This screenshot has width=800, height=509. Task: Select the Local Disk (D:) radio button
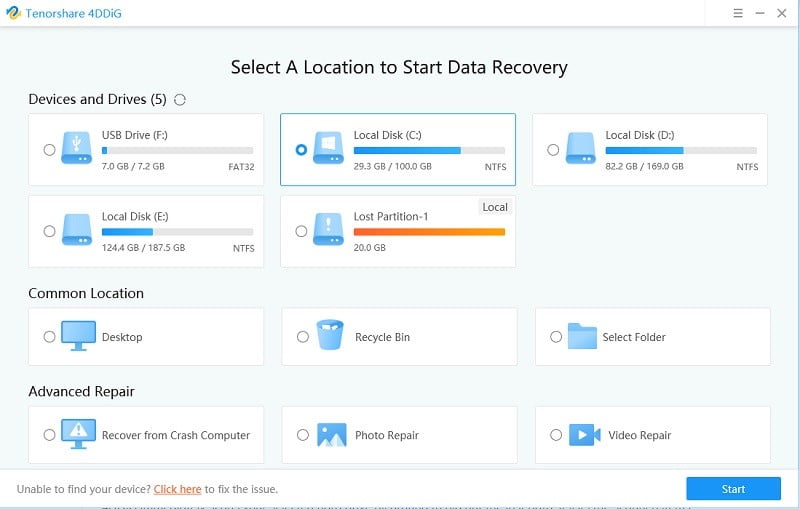[x=553, y=150]
